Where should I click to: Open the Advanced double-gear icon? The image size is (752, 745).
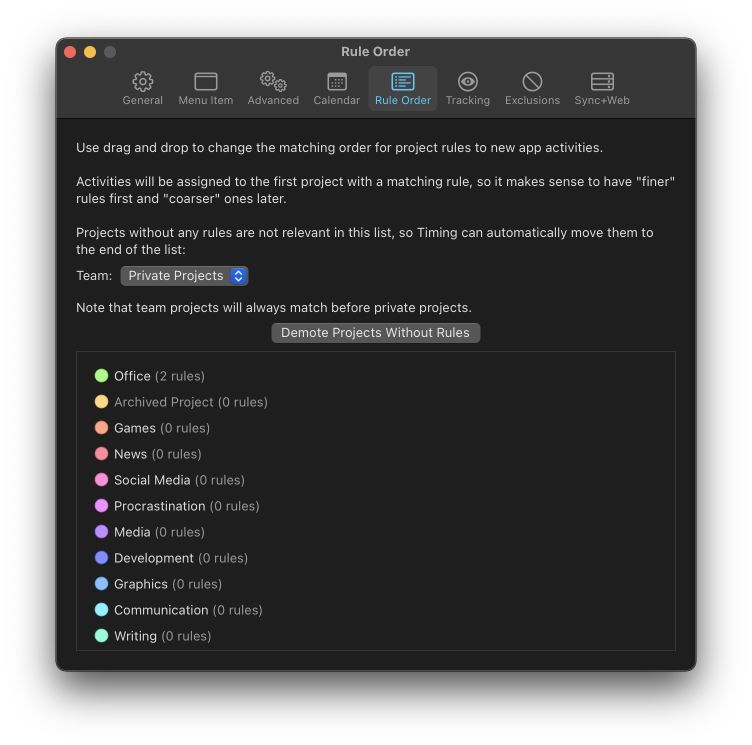point(273,82)
